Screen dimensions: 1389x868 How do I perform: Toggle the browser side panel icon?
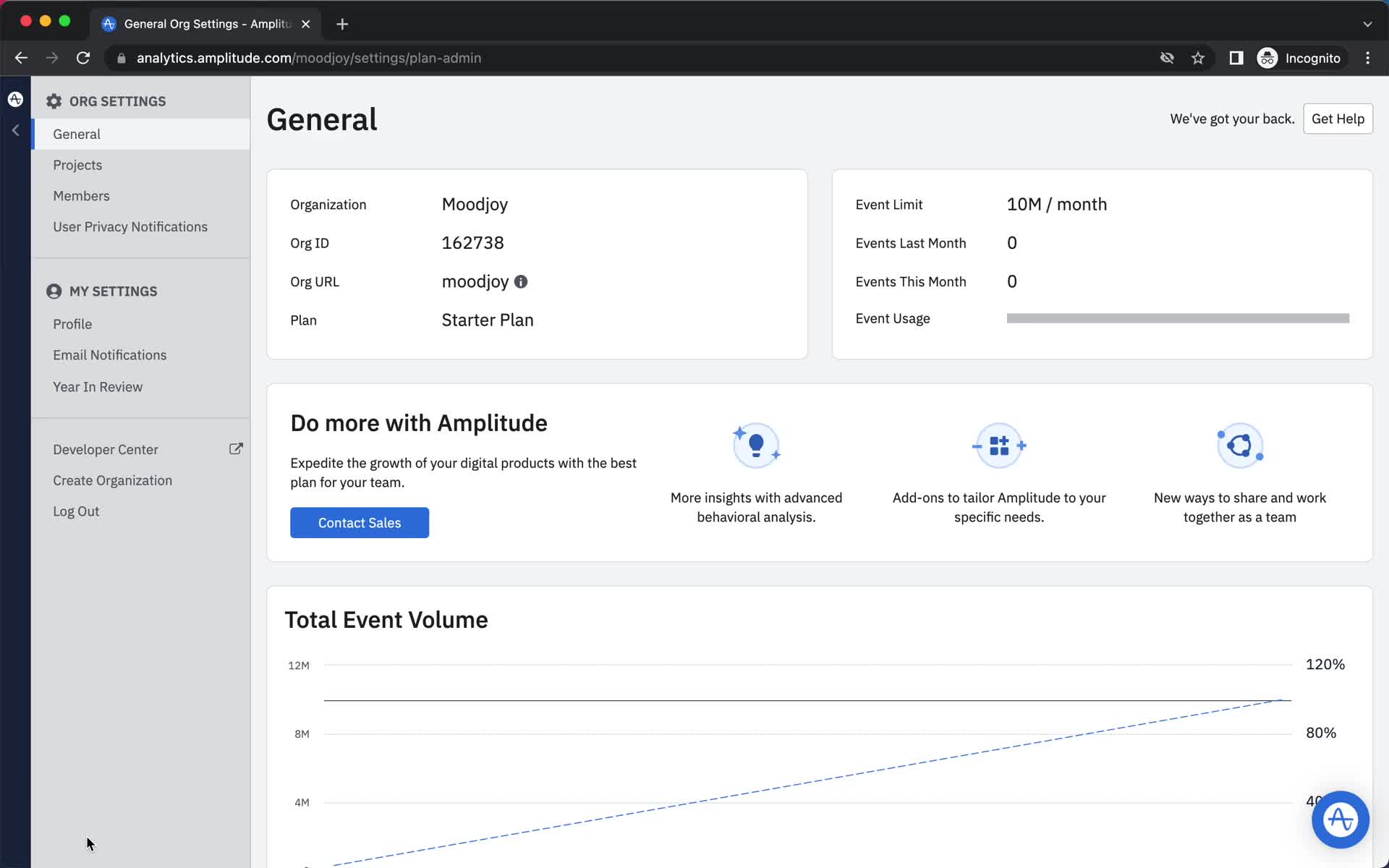pyautogui.click(x=1236, y=58)
